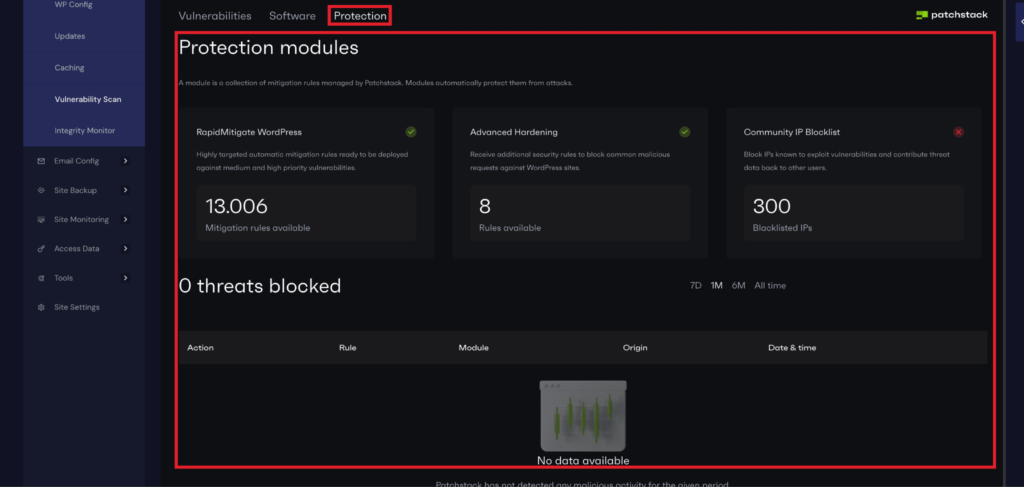This screenshot has height=487, width=1024.
Task: Click the Advanced Hardening card title
Action: [x=514, y=132]
